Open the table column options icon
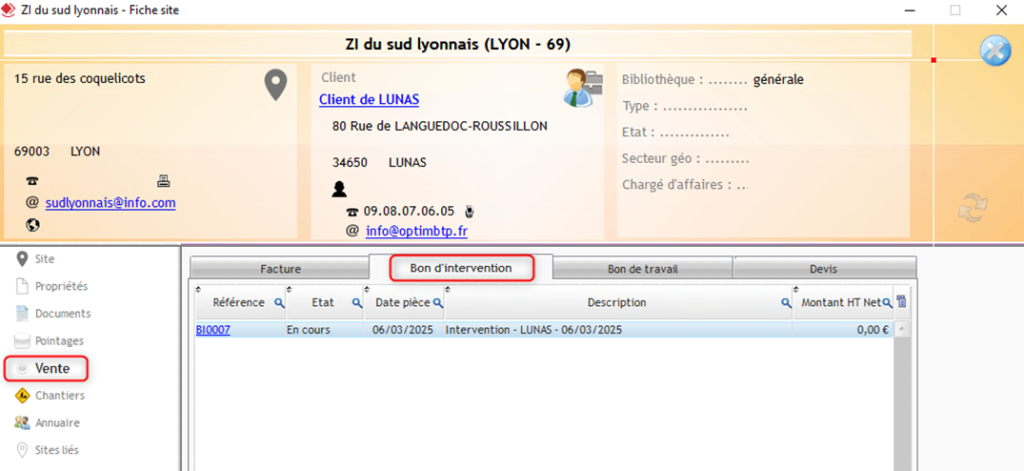The height and width of the screenshot is (471, 1024). (902, 303)
